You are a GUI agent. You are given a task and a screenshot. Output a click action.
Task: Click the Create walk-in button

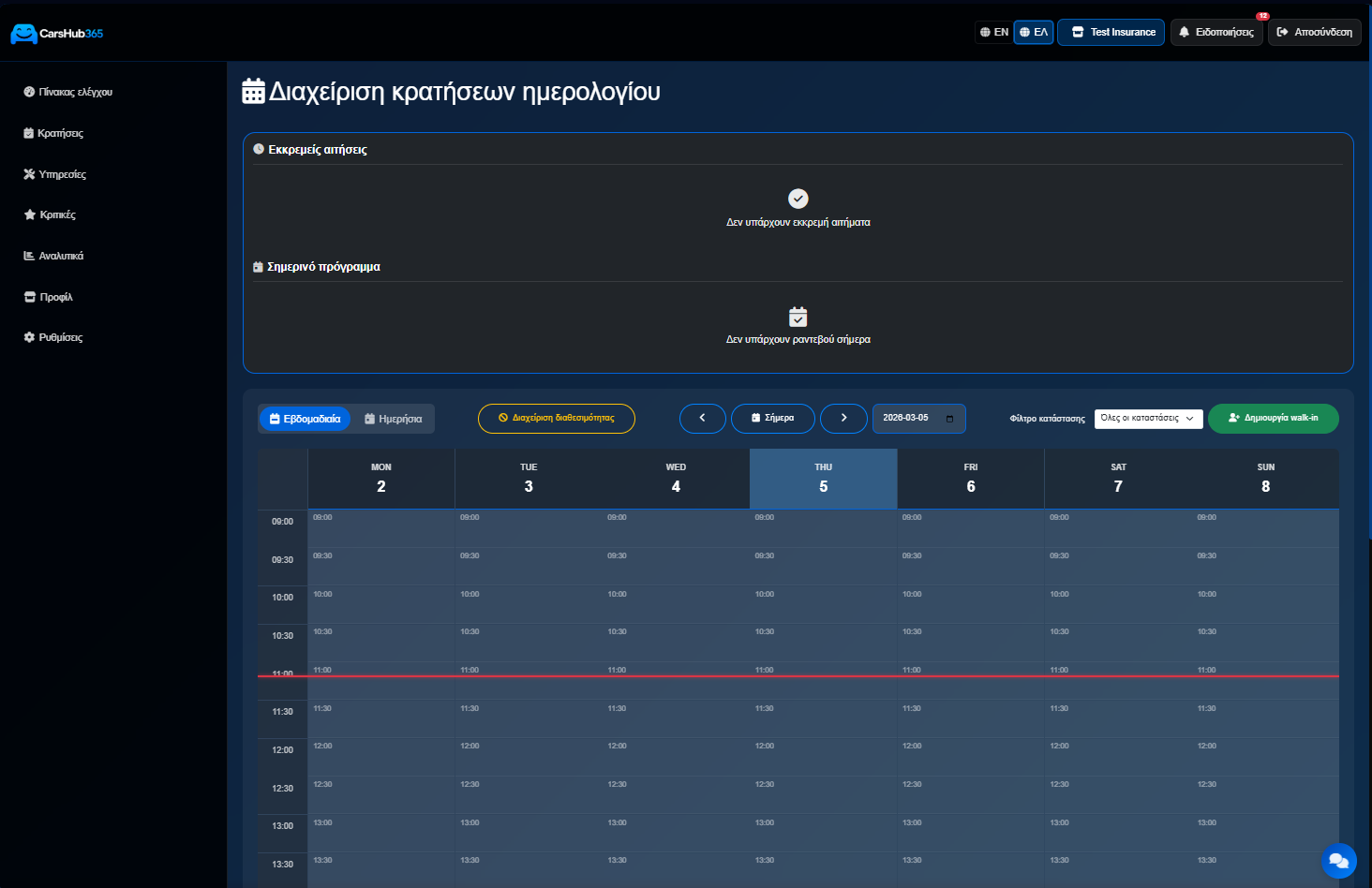pyautogui.click(x=1273, y=419)
